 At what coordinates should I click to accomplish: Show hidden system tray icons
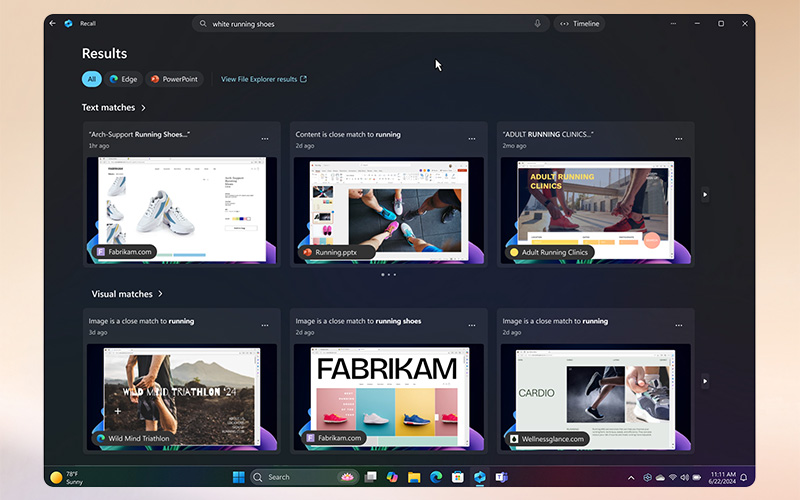click(x=631, y=478)
